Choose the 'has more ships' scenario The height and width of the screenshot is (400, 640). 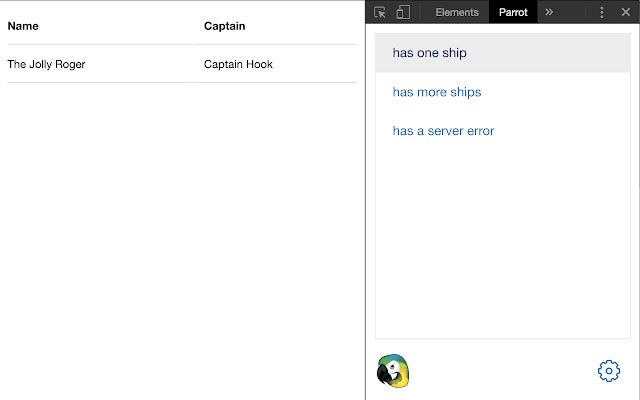point(437,92)
